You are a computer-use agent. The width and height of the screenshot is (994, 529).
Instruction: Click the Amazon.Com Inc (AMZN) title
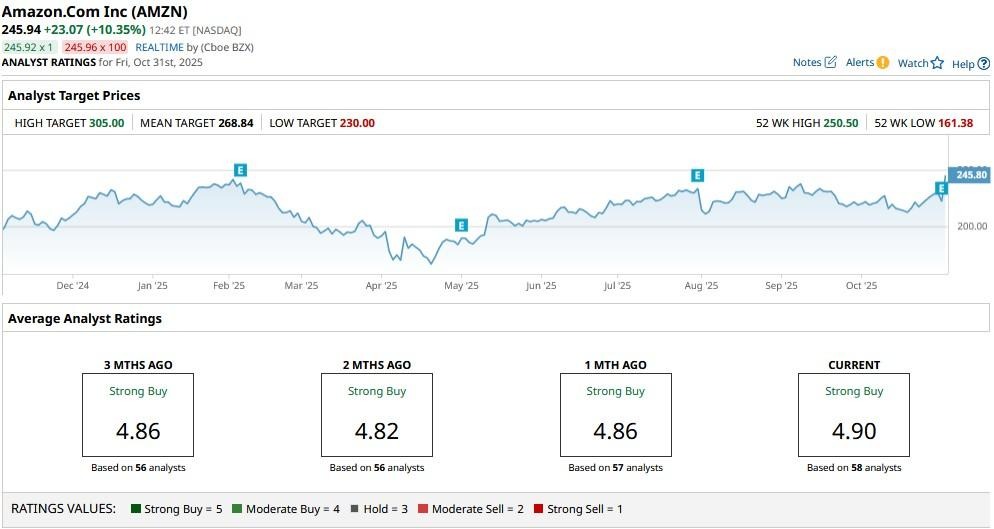pyautogui.click(x=94, y=12)
